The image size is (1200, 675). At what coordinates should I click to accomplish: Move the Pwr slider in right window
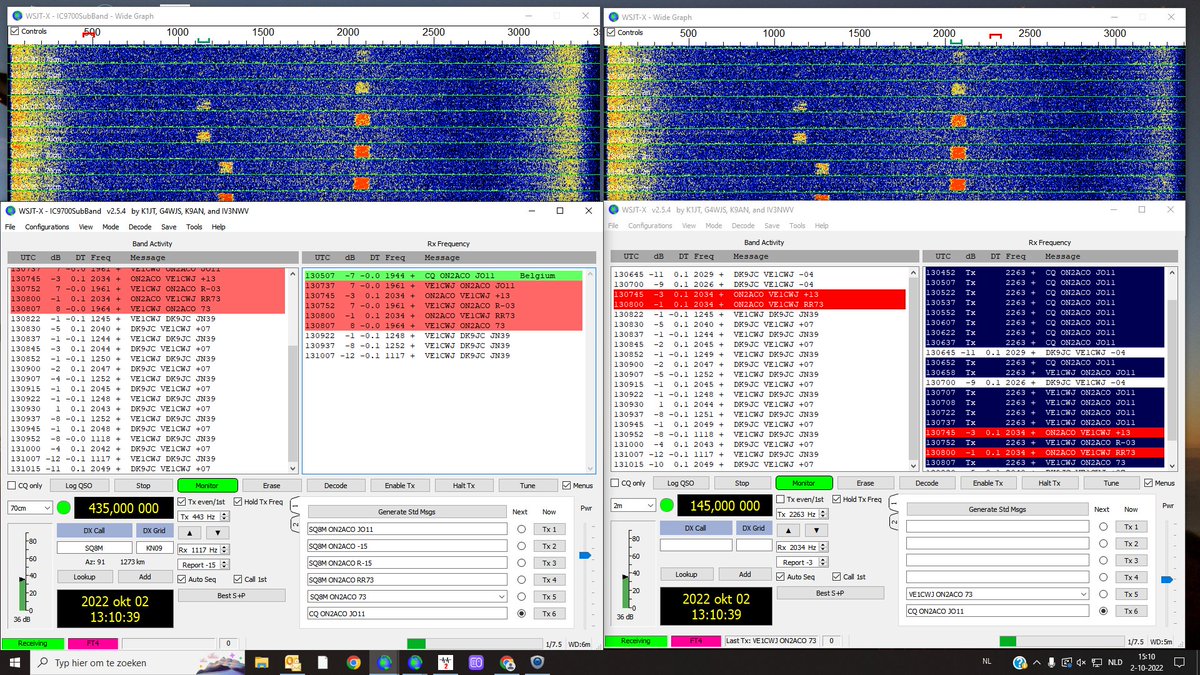1167,580
